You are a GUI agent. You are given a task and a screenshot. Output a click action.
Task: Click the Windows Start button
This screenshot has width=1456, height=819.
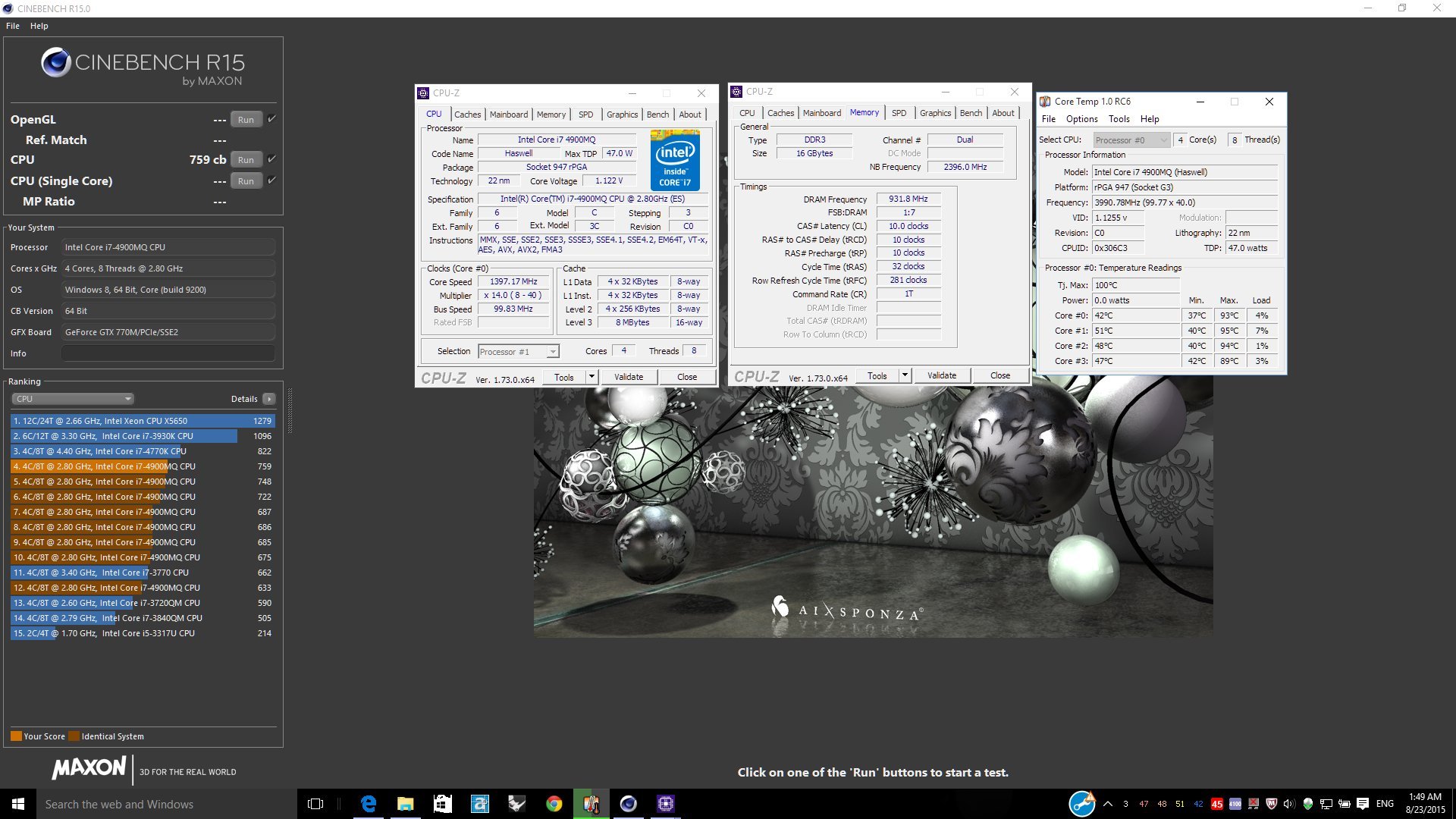coord(18,804)
